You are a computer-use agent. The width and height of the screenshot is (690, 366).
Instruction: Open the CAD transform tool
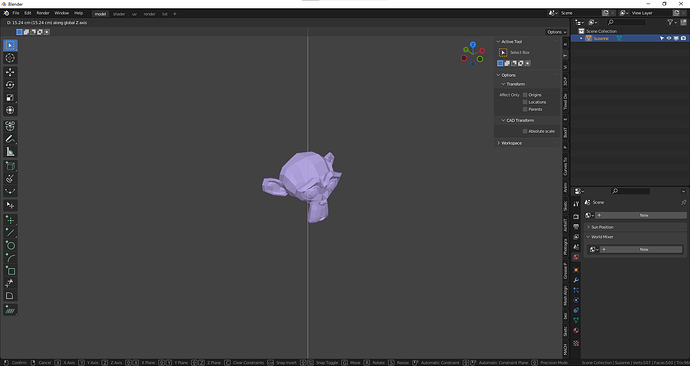[10, 126]
